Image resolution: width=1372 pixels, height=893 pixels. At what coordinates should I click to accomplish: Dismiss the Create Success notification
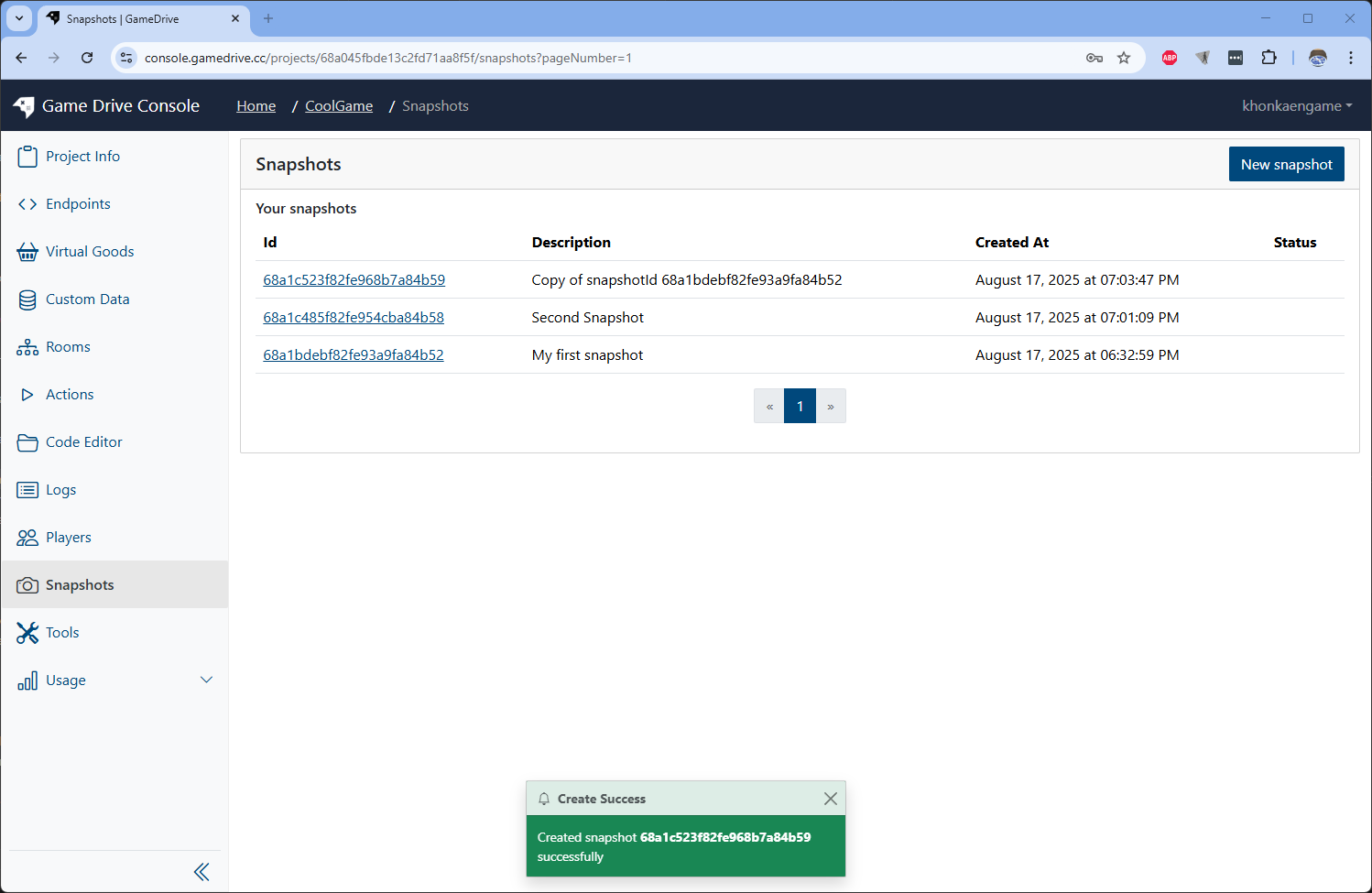tap(830, 799)
